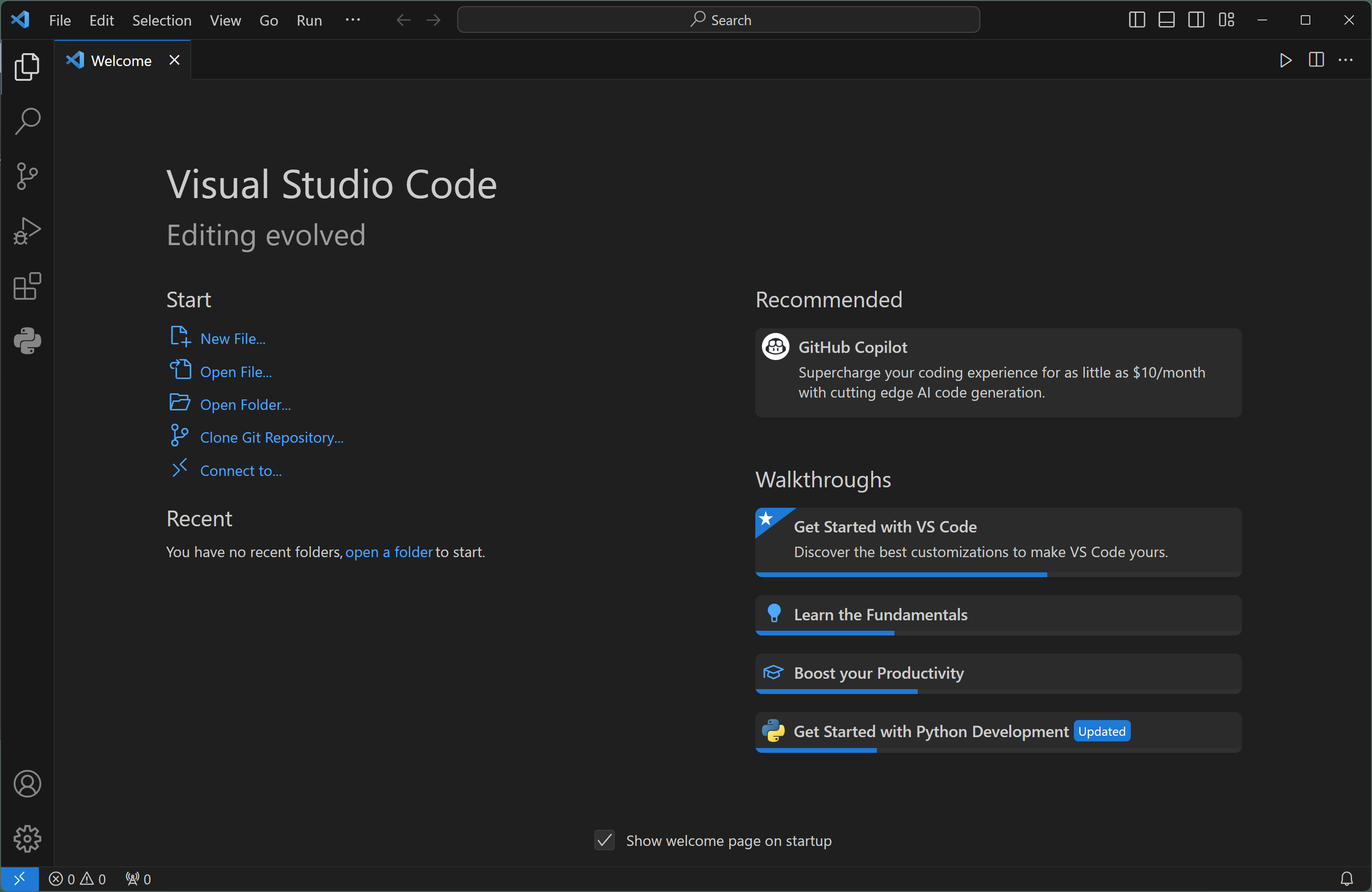Image resolution: width=1372 pixels, height=892 pixels.
Task: Click the lightbulb icon on Learn the Fundamentals
Action: 774,613
